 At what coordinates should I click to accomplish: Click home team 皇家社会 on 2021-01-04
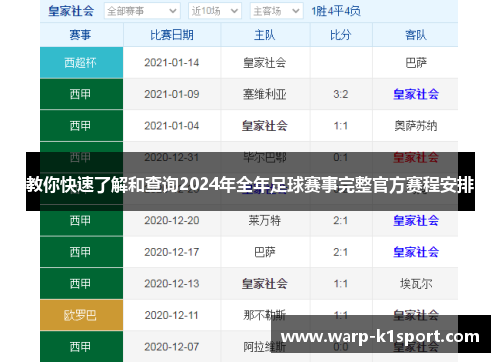pyautogui.click(x=265, y=126)
